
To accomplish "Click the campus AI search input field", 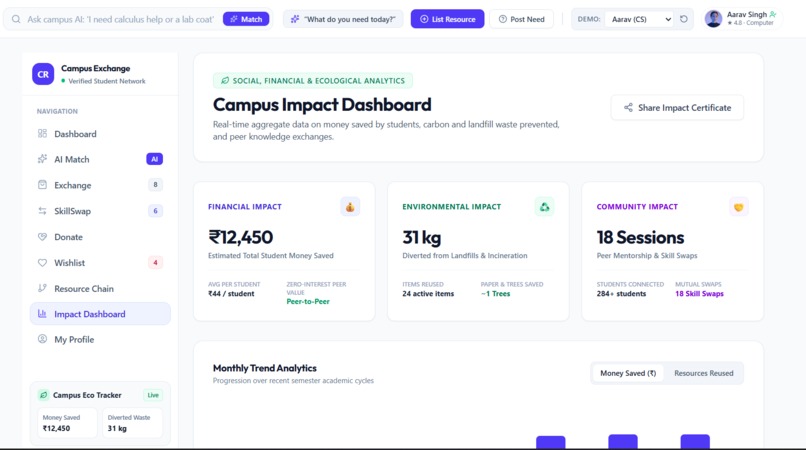I will click(x=120, y=19).
